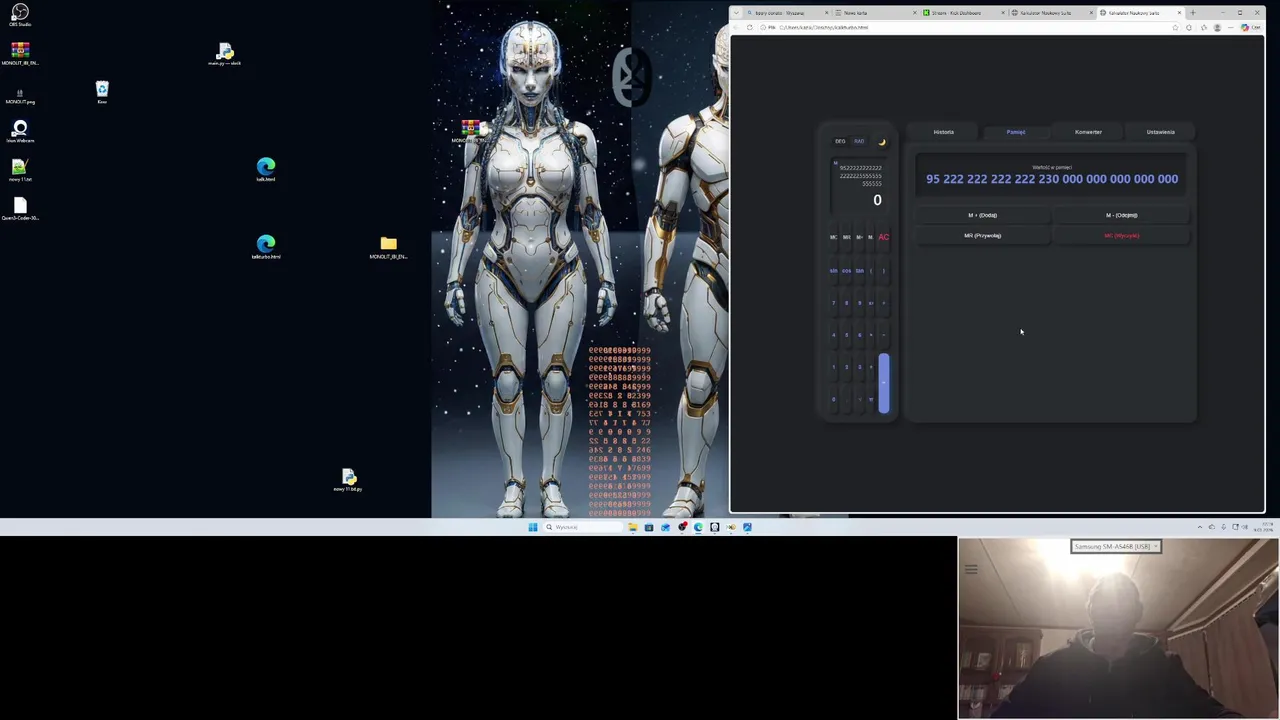The height and width of the screenshot is (720, 1280).
Task: Click the calculator display showing 0
Action: point(859,185)
